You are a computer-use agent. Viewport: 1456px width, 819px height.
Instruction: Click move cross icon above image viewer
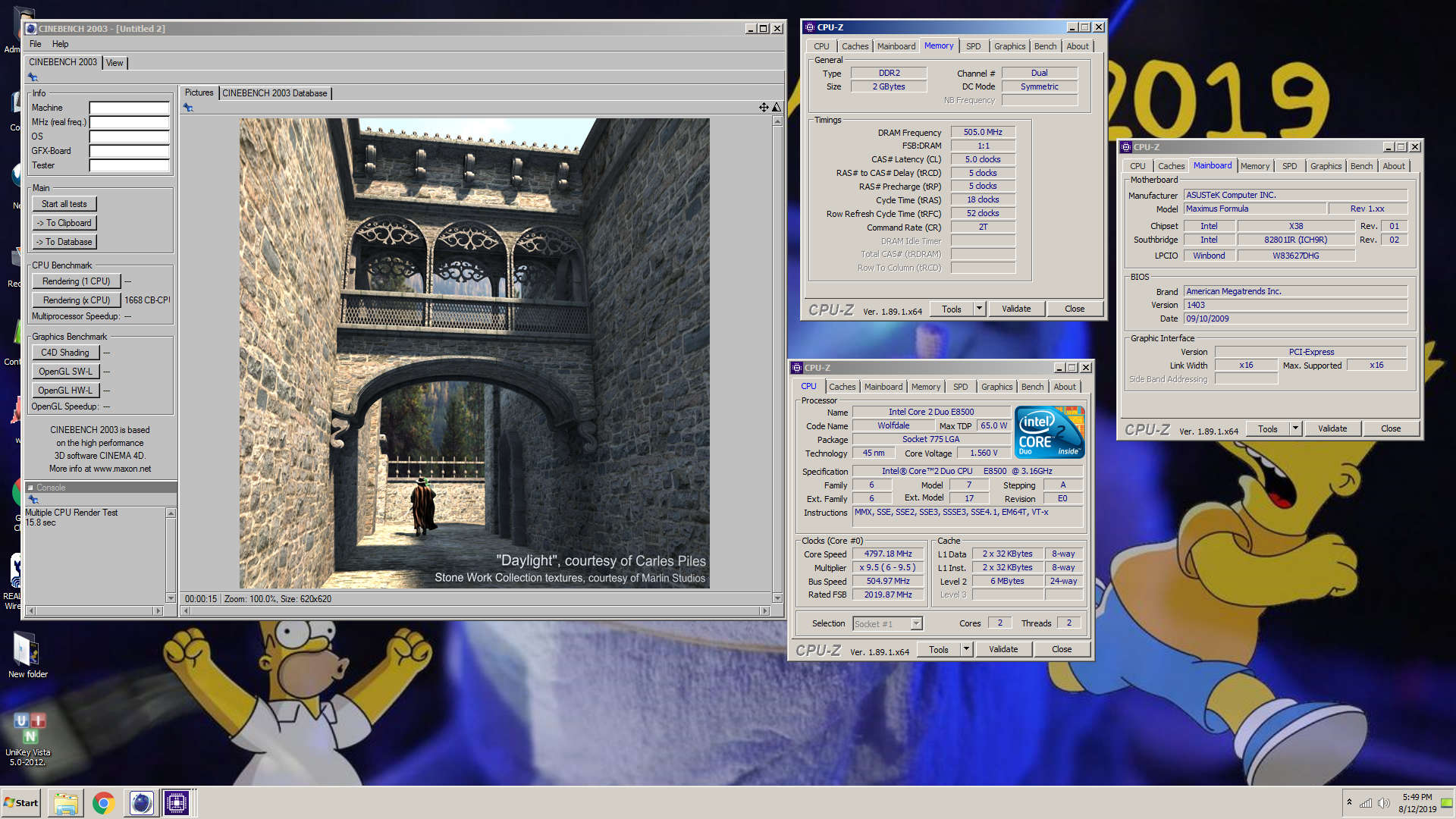pos(764,108)
